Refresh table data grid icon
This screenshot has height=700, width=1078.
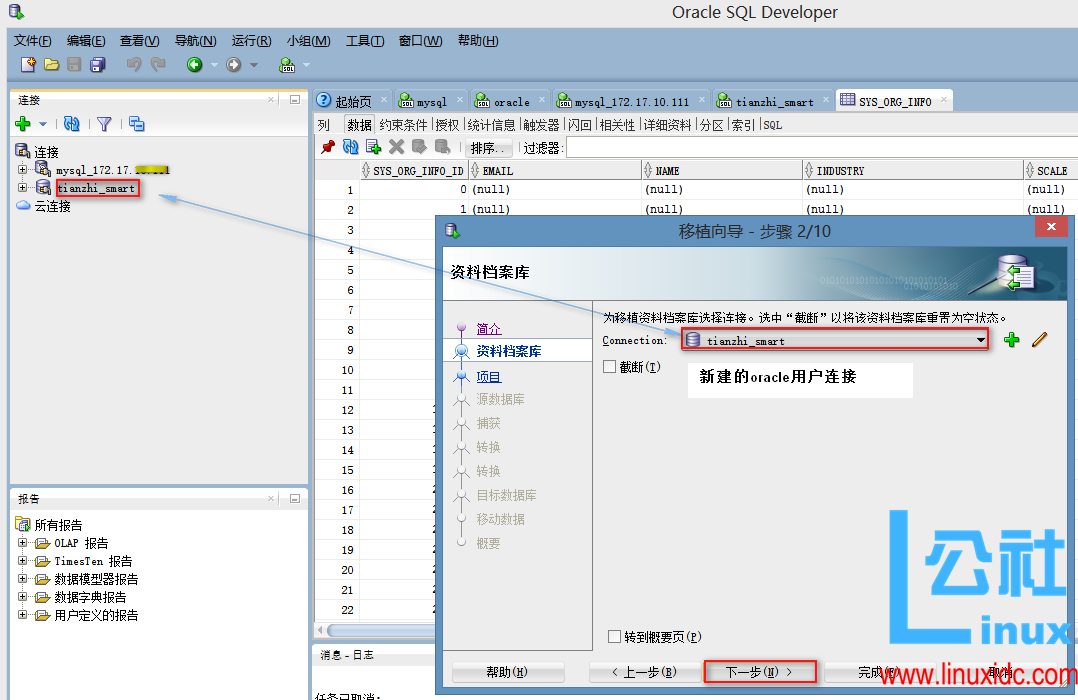(x=351, y=146)
